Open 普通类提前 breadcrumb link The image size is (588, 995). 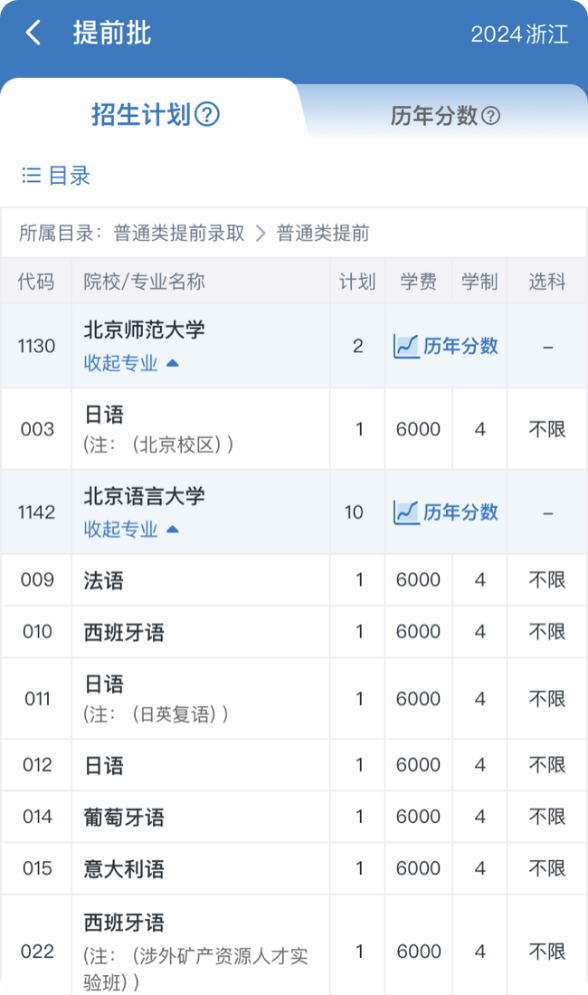[x=323, y=234]
